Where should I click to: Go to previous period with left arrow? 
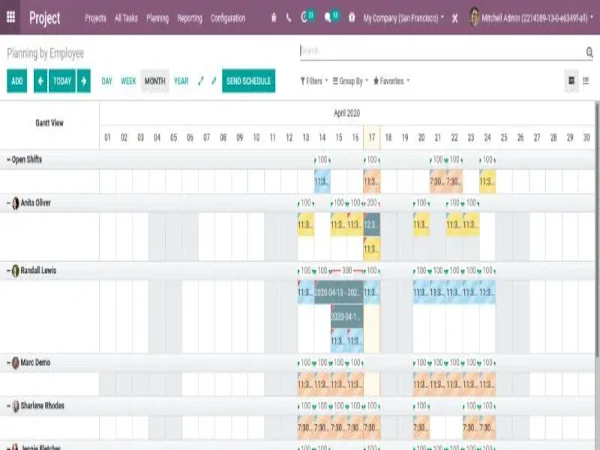click(40, 81)
